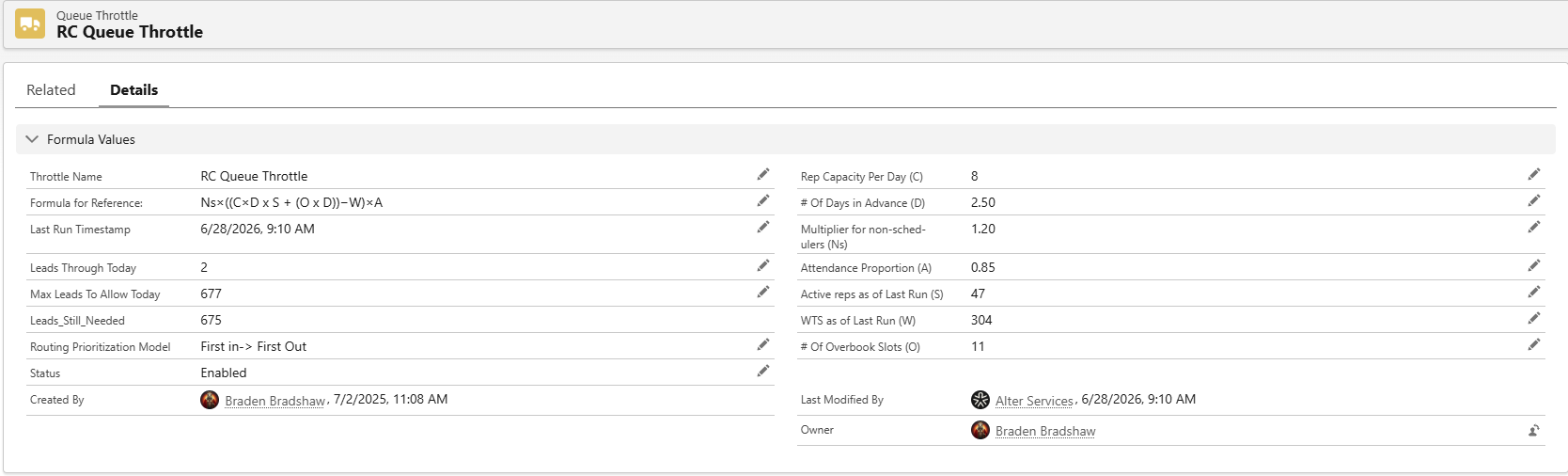Click Attendance Proportion value 0.85
The width and height of the screenshot is (1568, 476).
tap(983, 267)
